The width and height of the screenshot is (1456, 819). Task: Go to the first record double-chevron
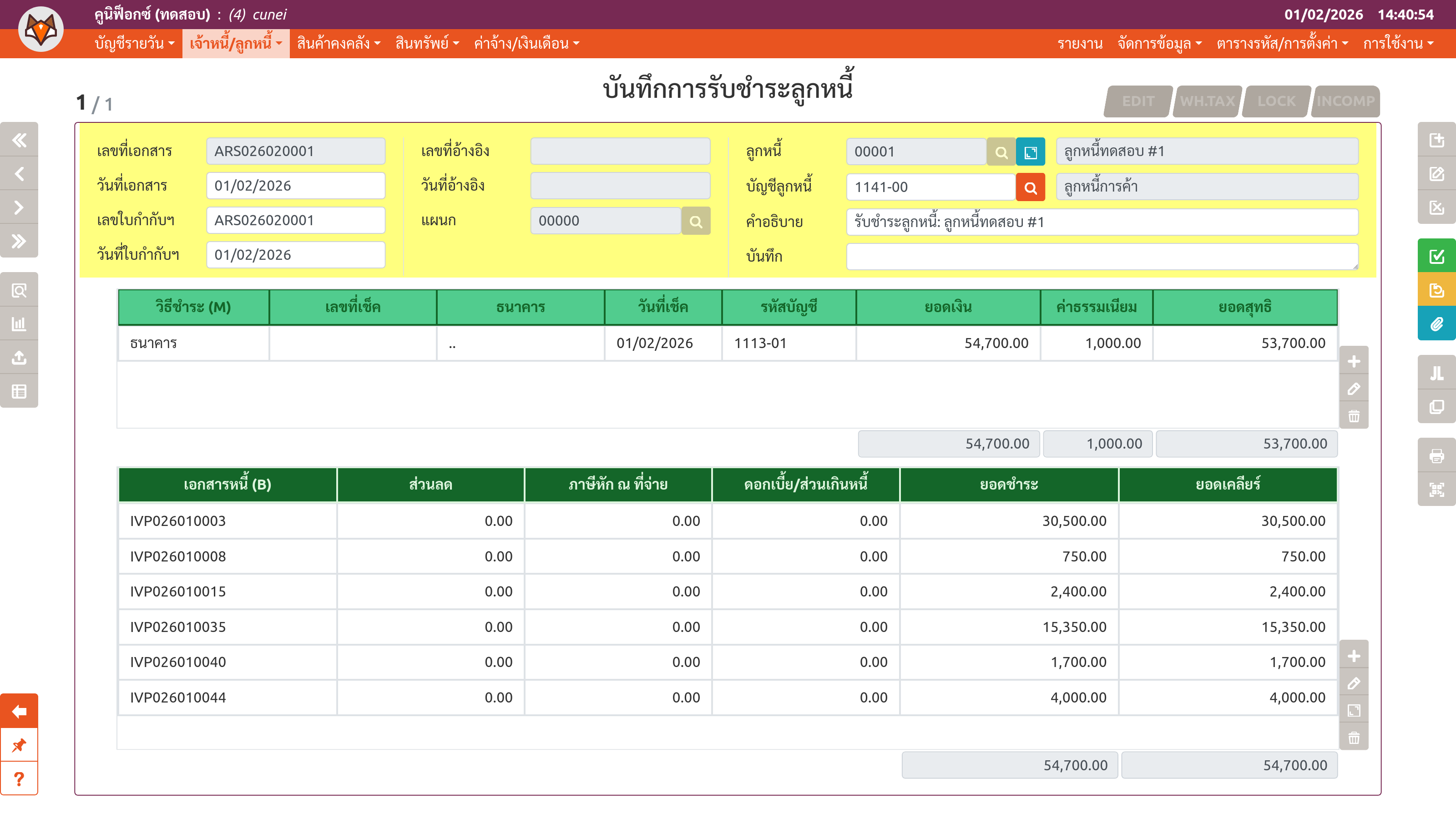(x=19, y=140)
